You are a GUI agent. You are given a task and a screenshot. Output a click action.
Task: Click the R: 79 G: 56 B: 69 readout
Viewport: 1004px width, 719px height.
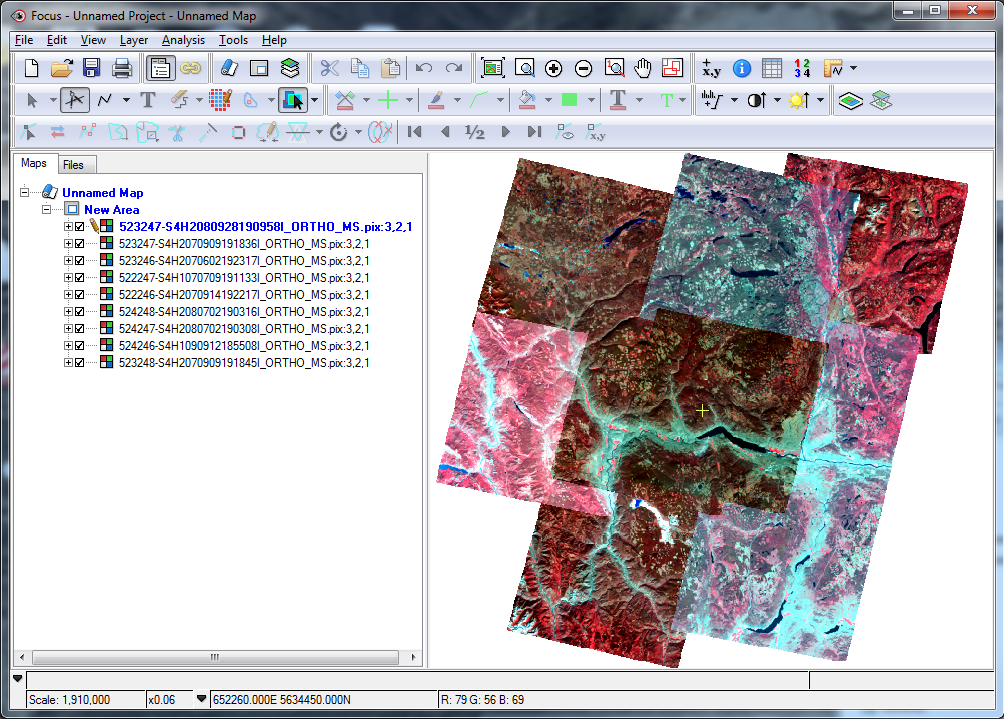tap(482, 699)
